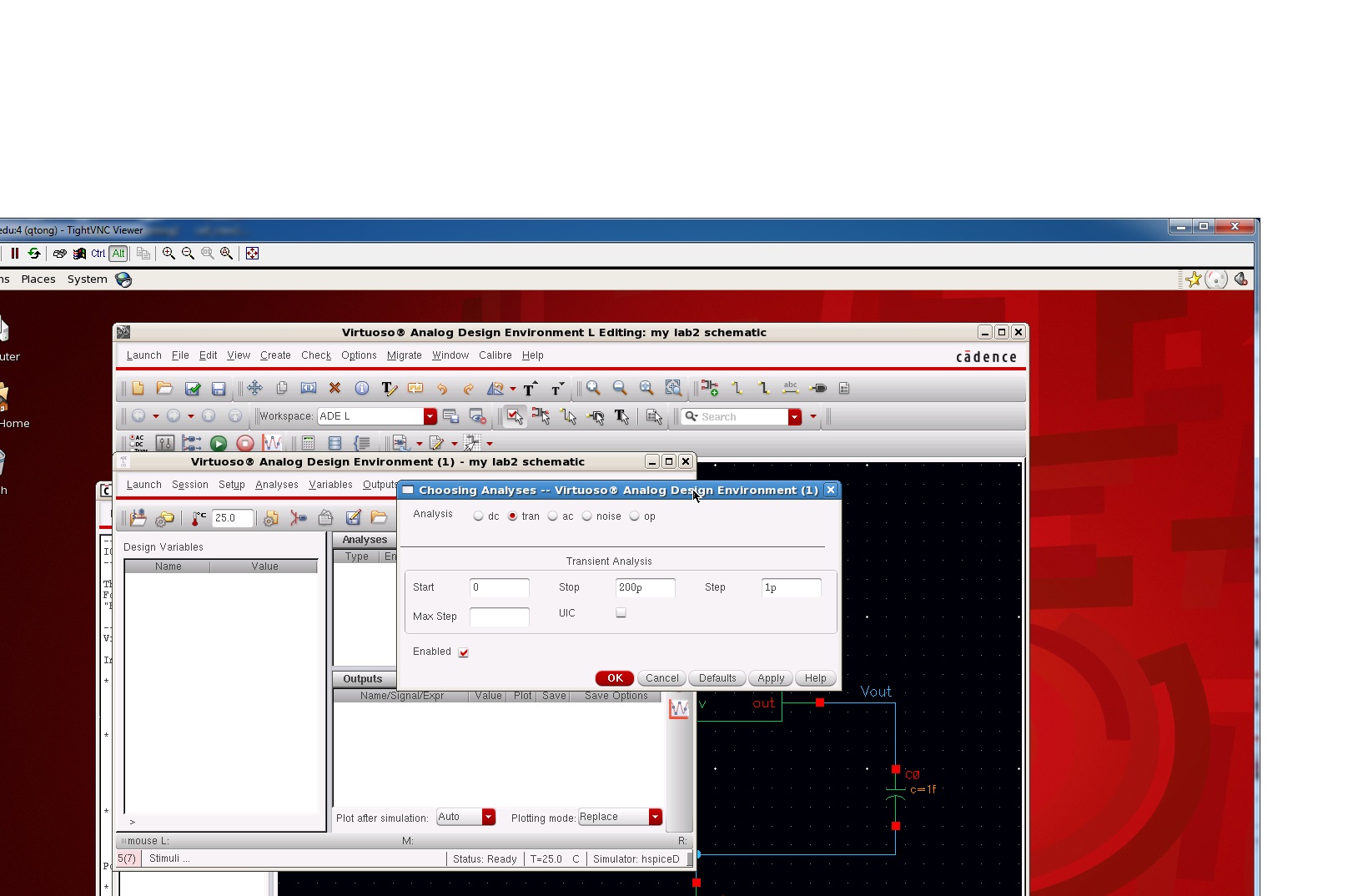1348x896 pixels.
Task: Click the blue info Properties icon
Action: click(x=362, y=388)
